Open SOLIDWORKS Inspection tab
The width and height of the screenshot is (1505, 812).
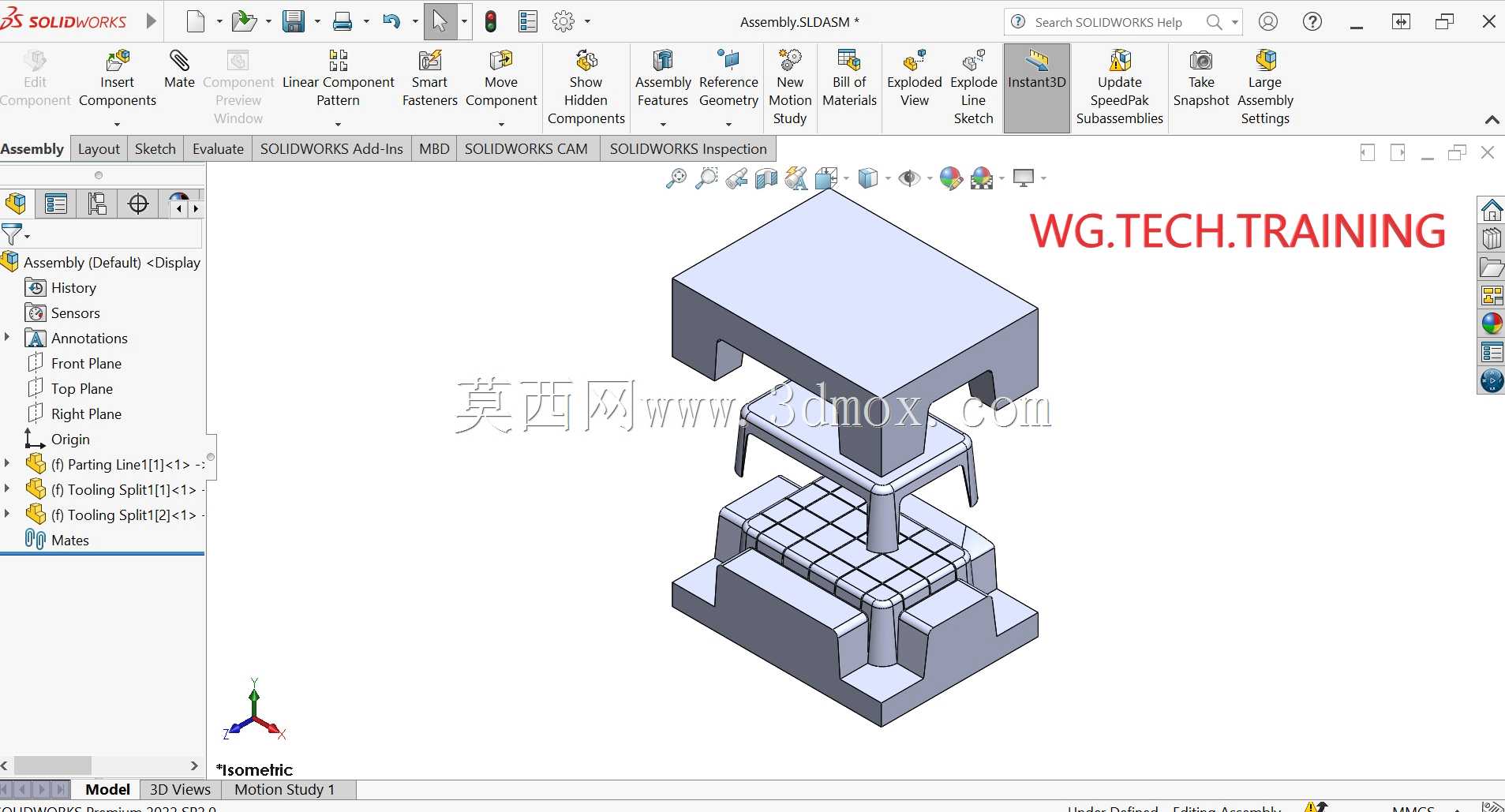688,149
